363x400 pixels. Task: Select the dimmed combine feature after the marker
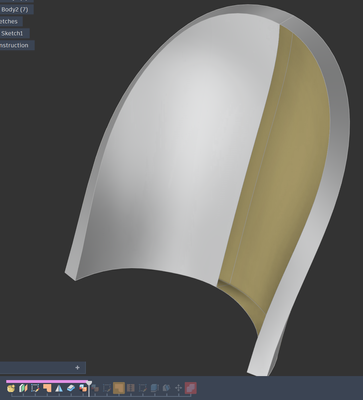pos(95,388)
